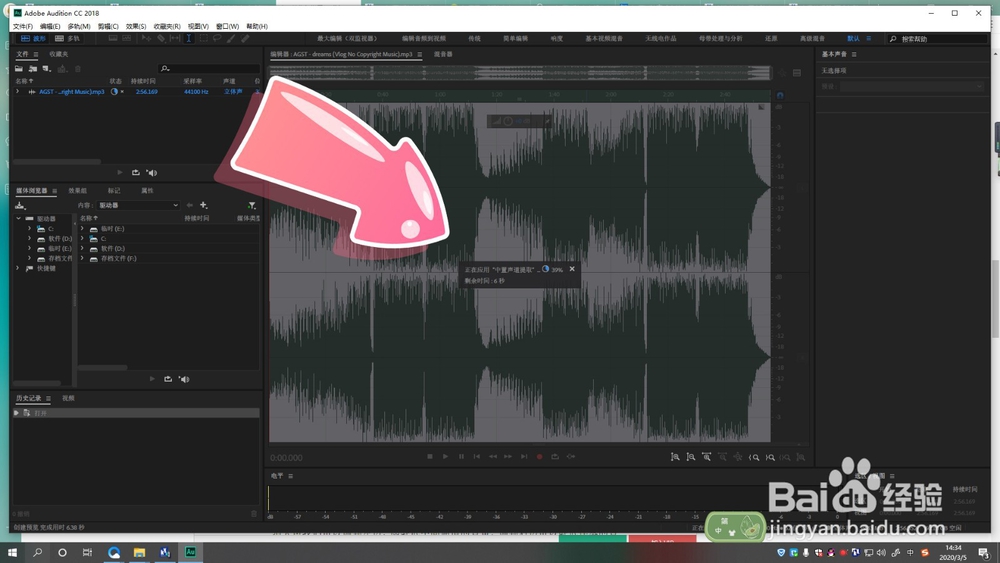Screen dimensions: 1000x563
Task: Open the 文件(F) menu
Action: pos(22,26)
